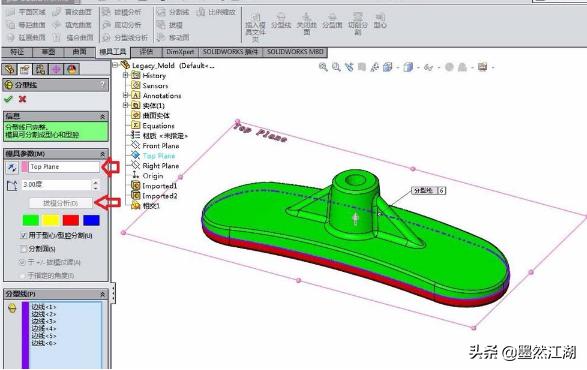Select the 等距曲面 offset surface tool
Image resolution: width=587 pixels, height=370 pixels.
(26, 25)
